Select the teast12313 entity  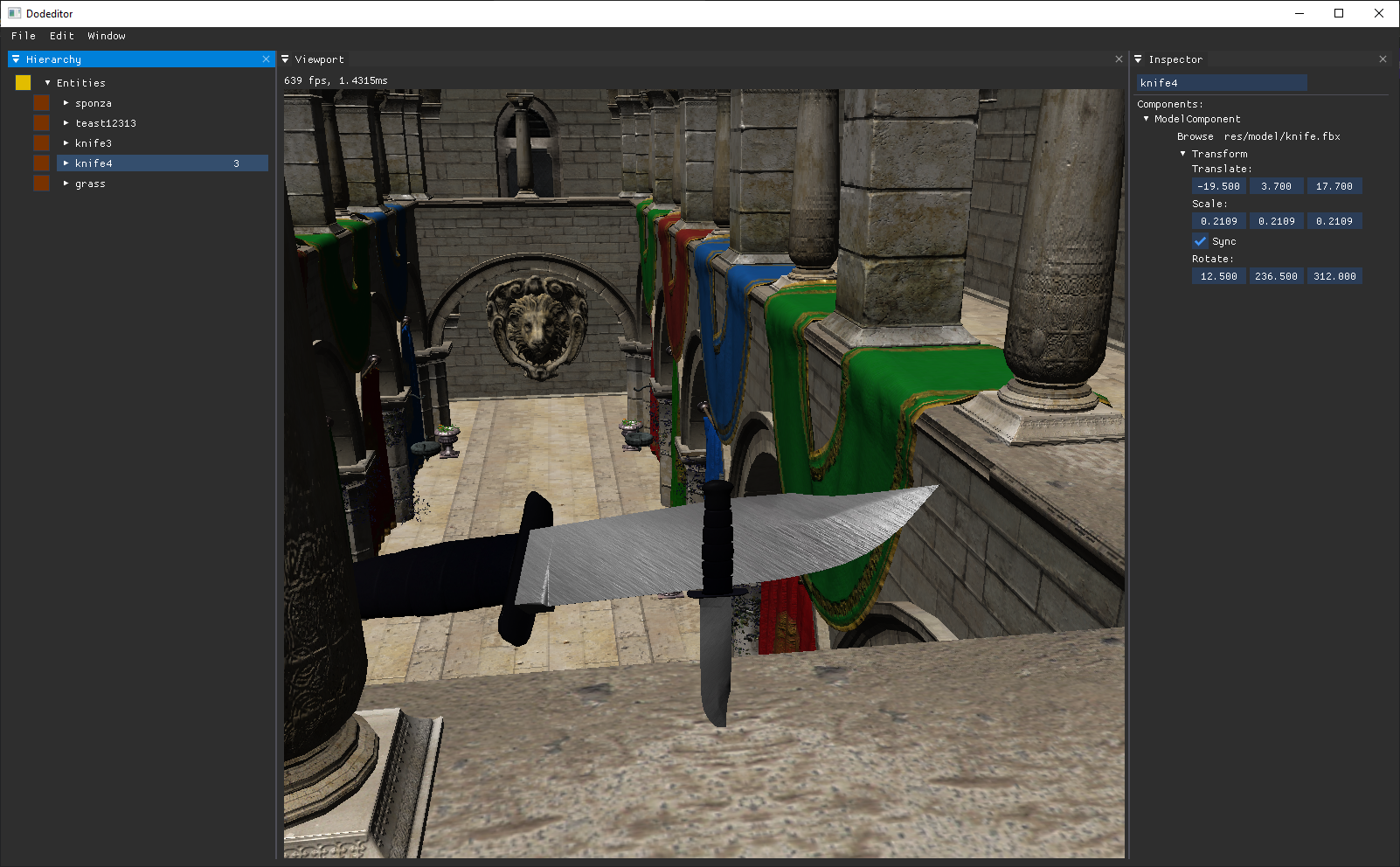[106, 123]
